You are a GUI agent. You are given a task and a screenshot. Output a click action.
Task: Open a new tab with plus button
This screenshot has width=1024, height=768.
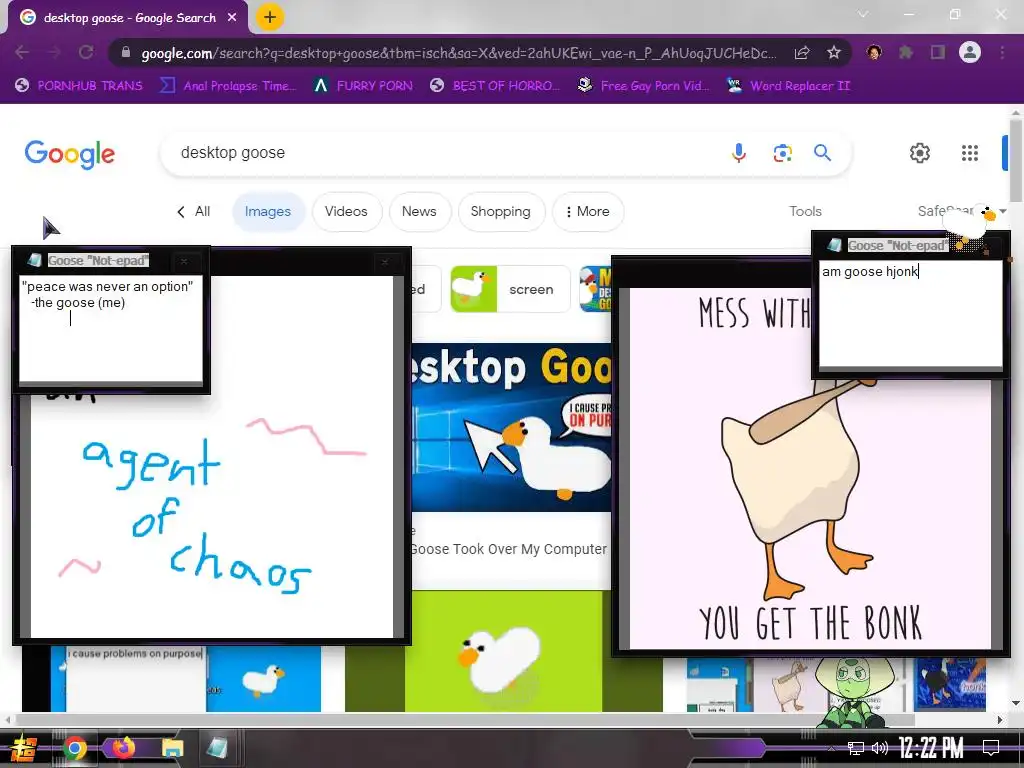(270, 17)
